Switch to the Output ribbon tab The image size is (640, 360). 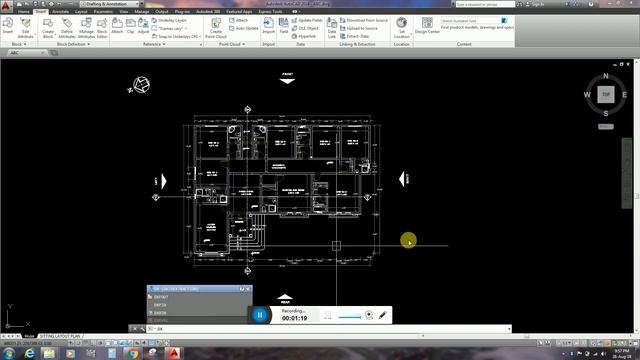pyautogui.click(x=162, y=11)
